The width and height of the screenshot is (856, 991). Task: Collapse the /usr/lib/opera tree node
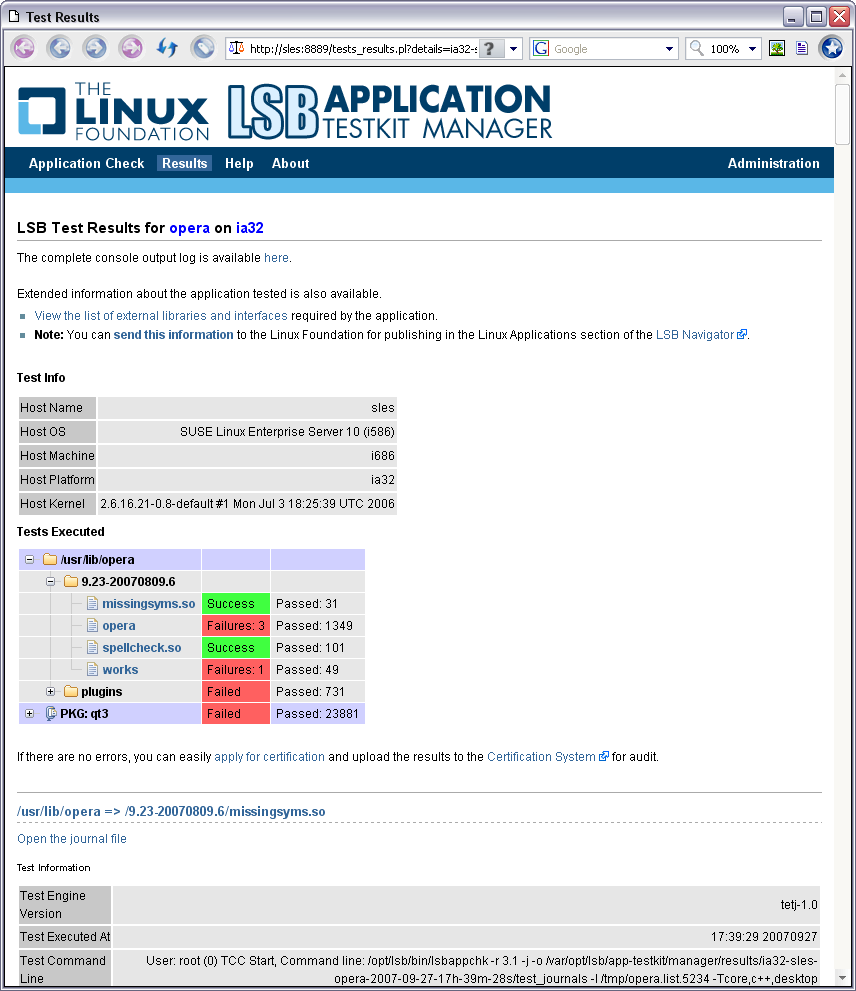[29, 559]
